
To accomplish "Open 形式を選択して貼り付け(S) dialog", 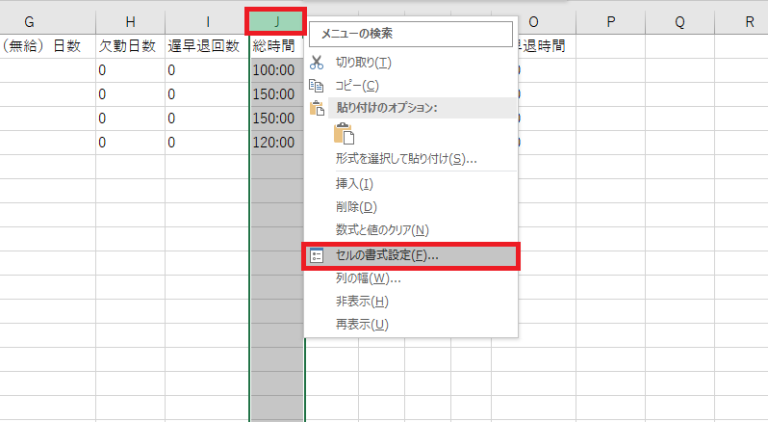I will (405, 158).
